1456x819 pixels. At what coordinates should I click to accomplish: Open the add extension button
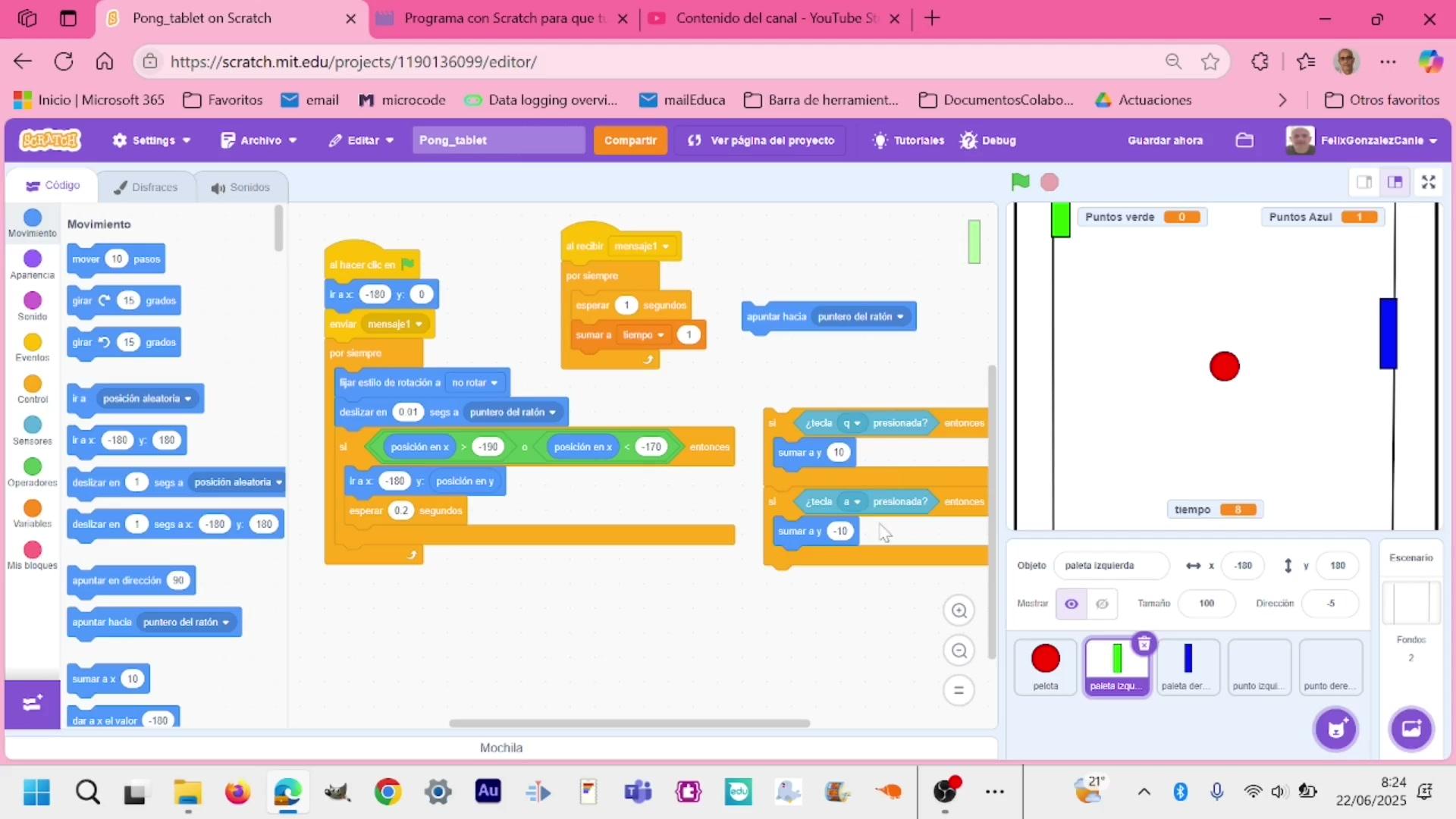click(32, 704)
